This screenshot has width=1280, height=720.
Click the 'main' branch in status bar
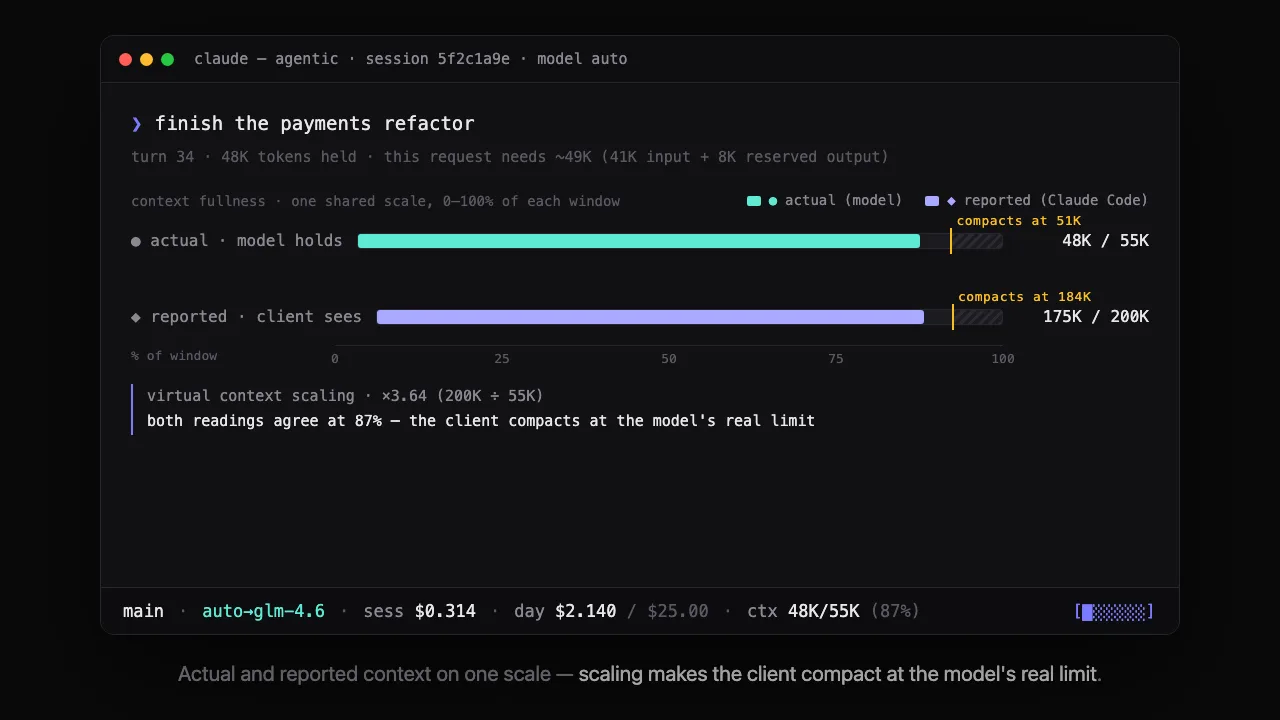click(143, 611)
